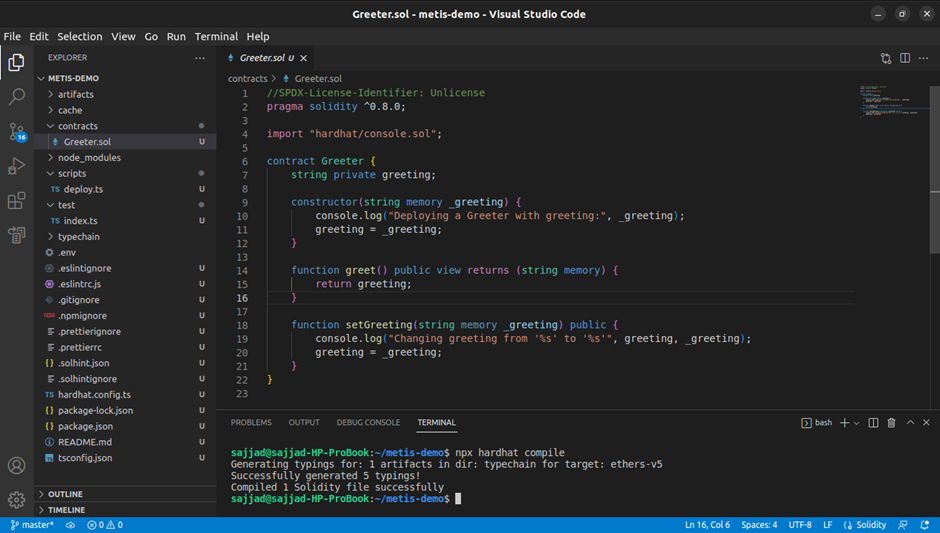Switch to the DEBUG CONSOLE tab
The width and height of the screenshot is (940, 533).
[x=368, y=423]
